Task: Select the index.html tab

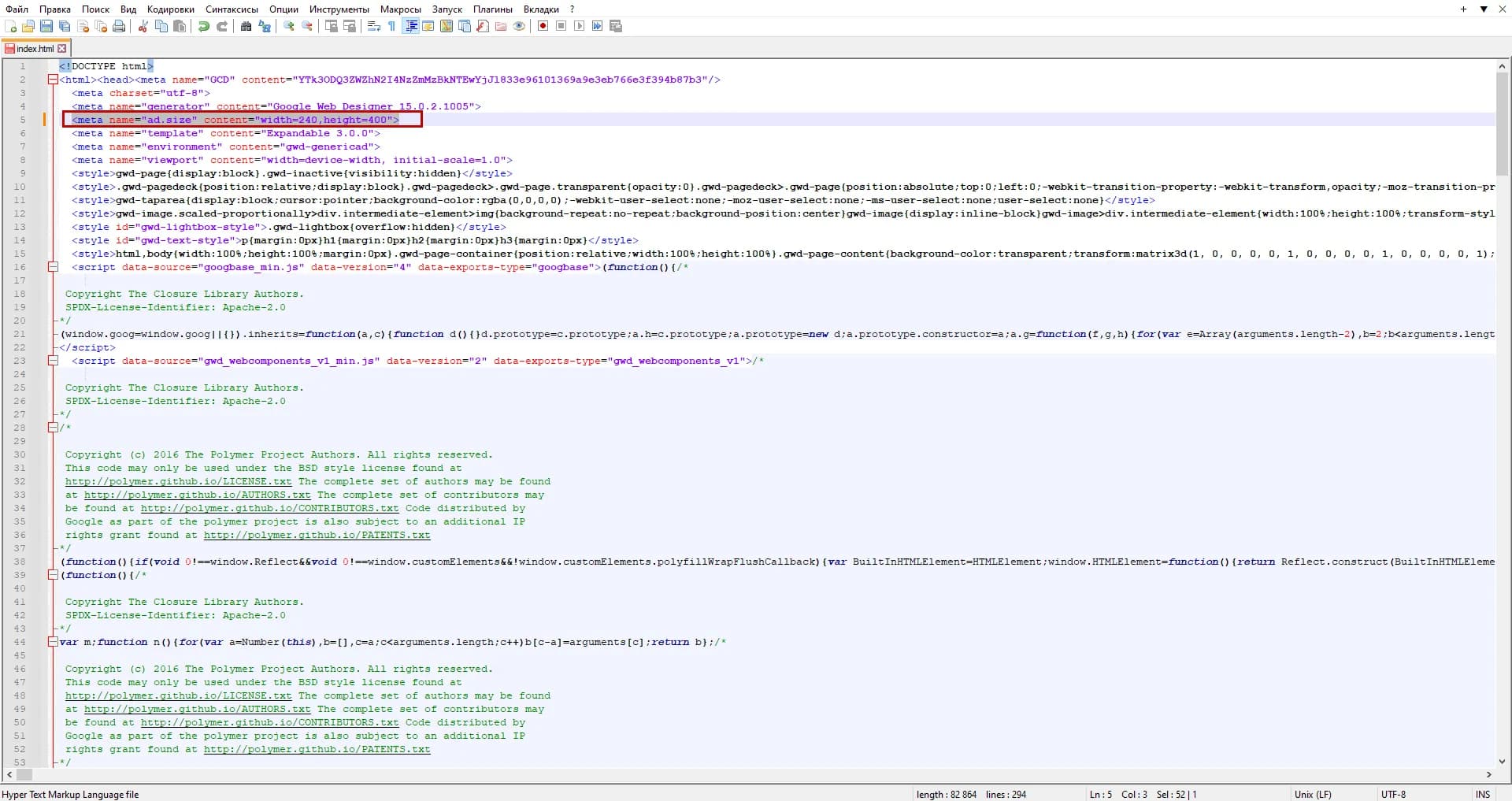Action: click(x=35, y=49)
